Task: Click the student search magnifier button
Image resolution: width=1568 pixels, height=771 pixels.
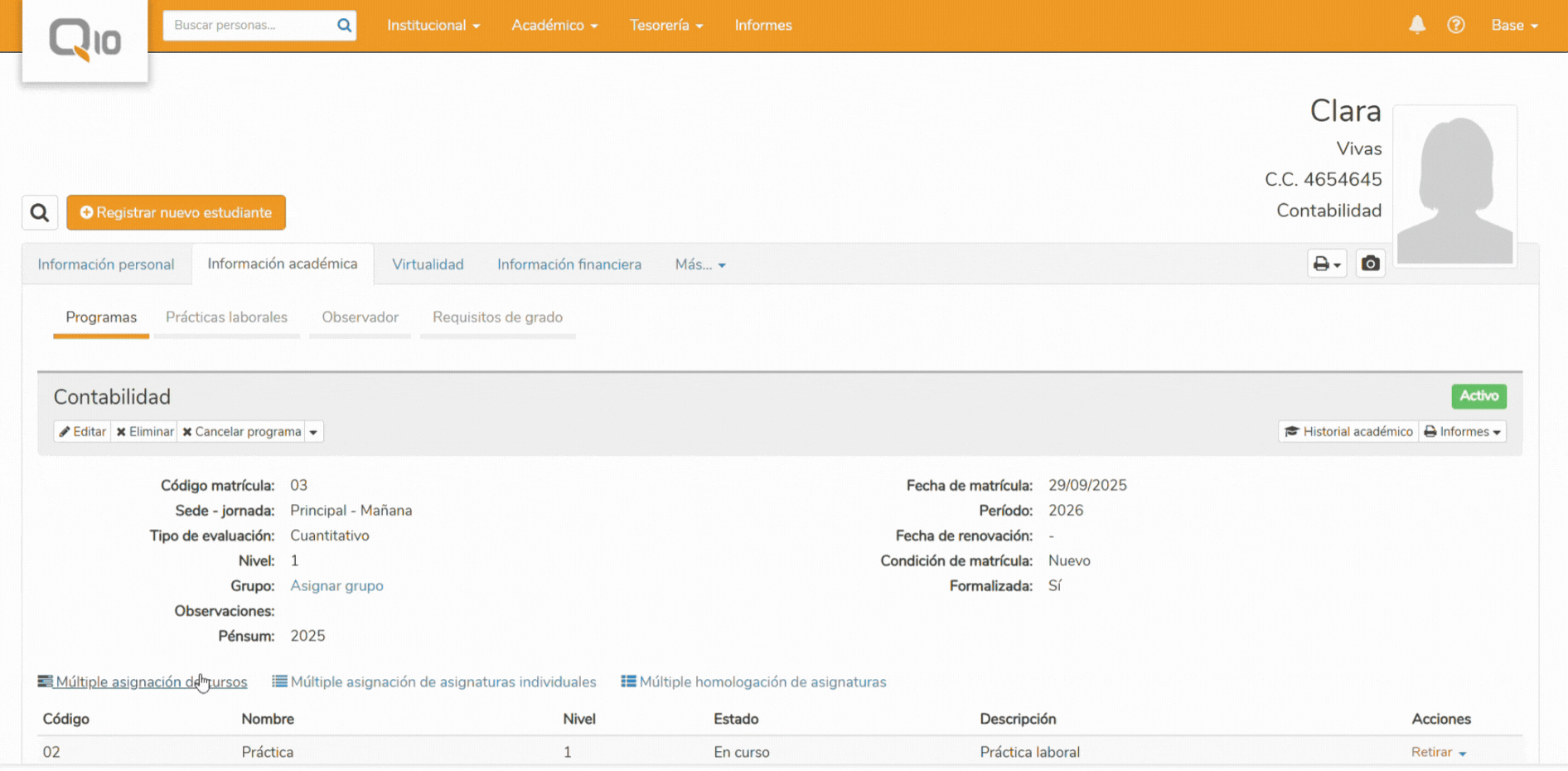Action: tap(40, 213)
